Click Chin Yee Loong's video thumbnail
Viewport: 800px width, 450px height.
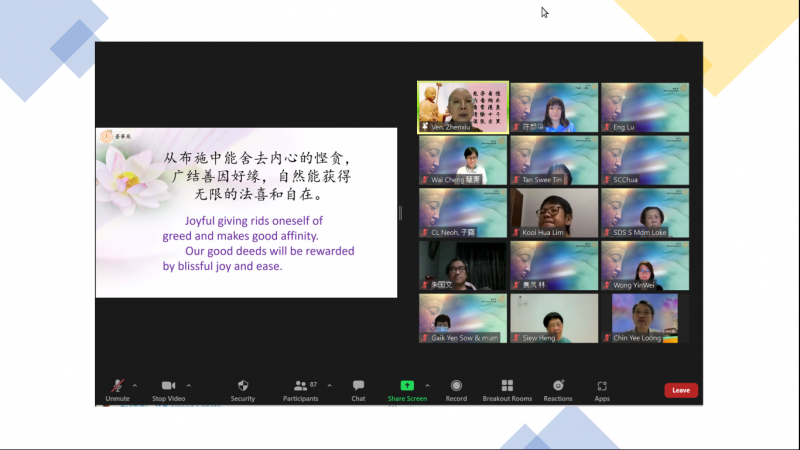[x=645, y=318]
